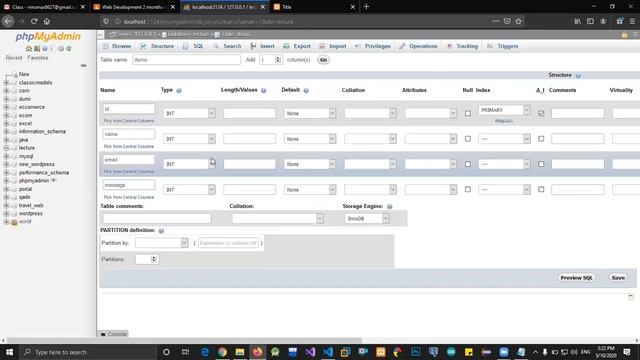Image resolution: width=640 pixels, height=360 pixels.
Task: Open the Firefox bookmark star icon
Action: coord(518,21)
